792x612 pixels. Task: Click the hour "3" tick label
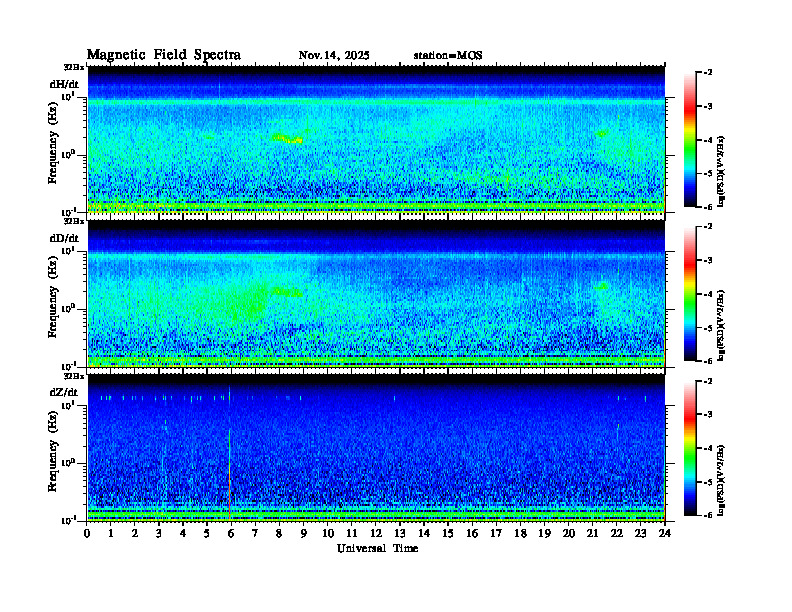[159, 533]
